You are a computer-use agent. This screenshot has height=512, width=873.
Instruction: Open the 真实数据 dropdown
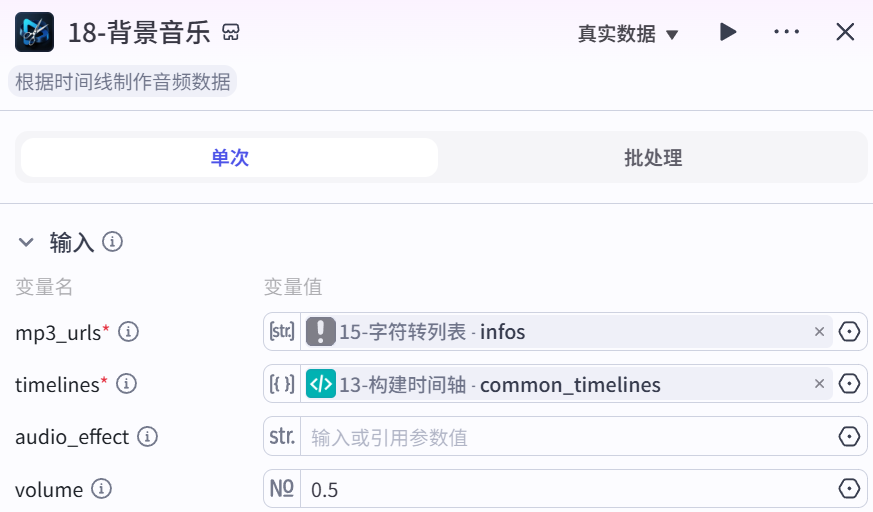(x=627, y=33)
